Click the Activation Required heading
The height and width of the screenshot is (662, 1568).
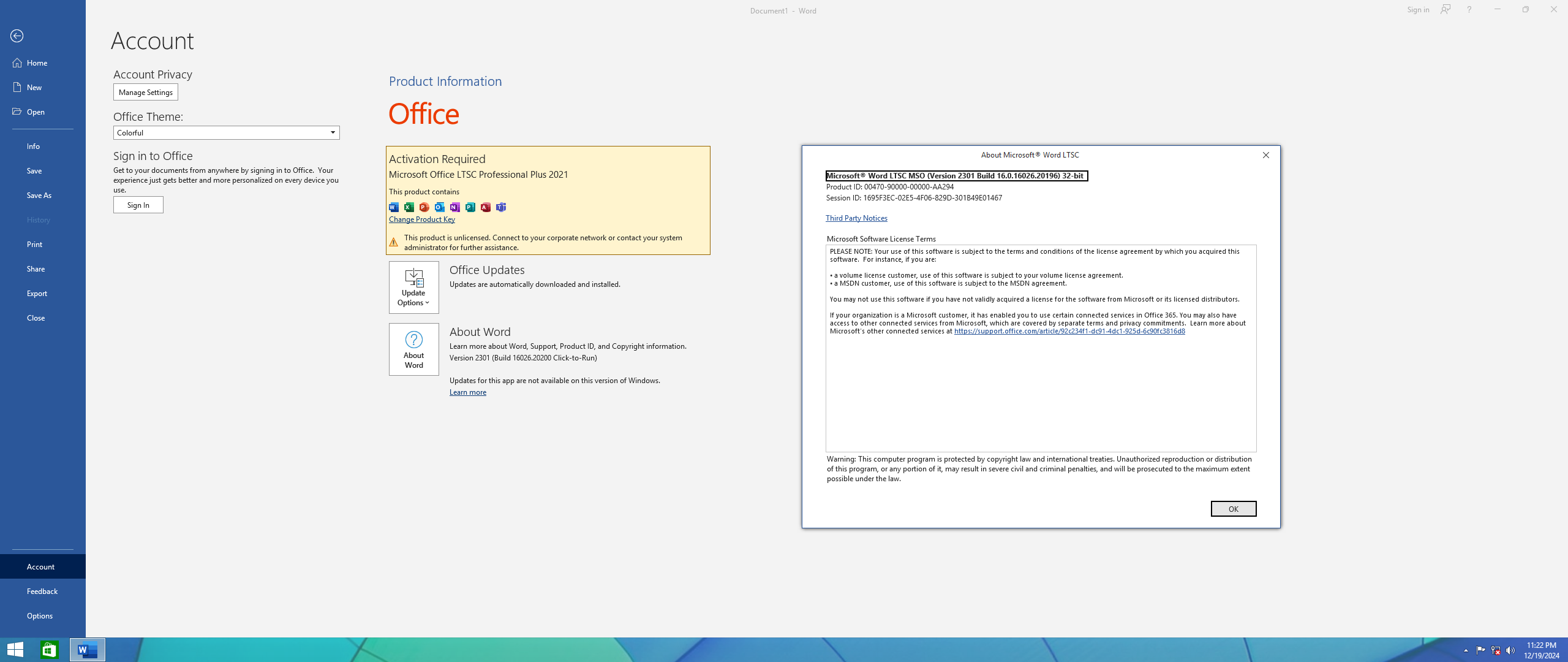coord(437,159)
